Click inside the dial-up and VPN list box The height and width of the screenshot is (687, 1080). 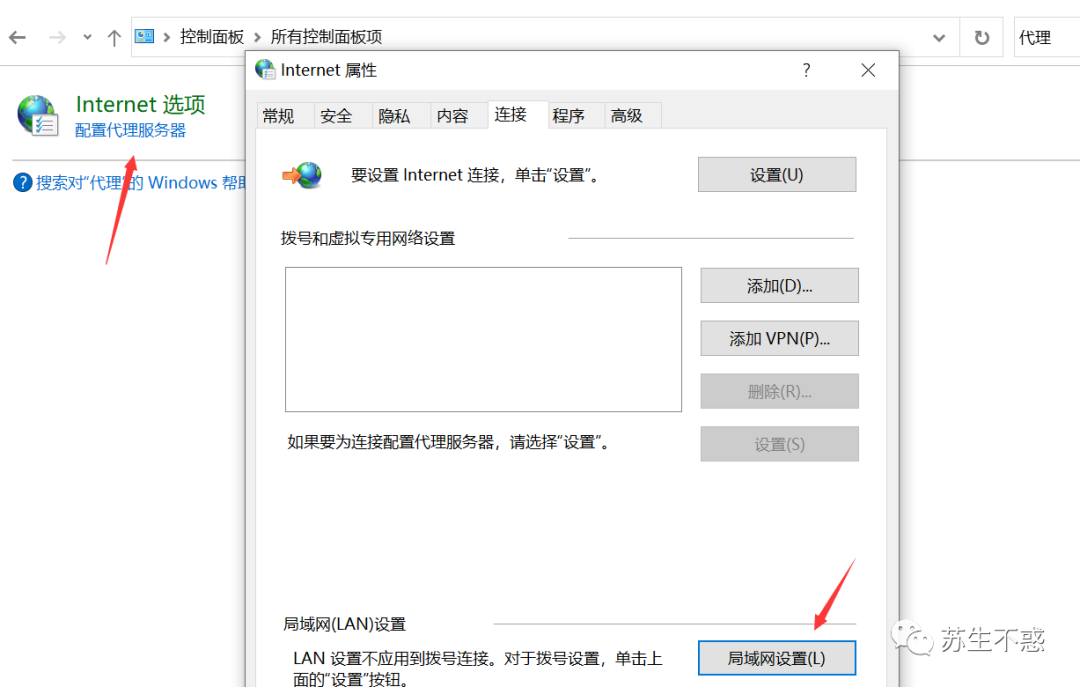(484, 340)
